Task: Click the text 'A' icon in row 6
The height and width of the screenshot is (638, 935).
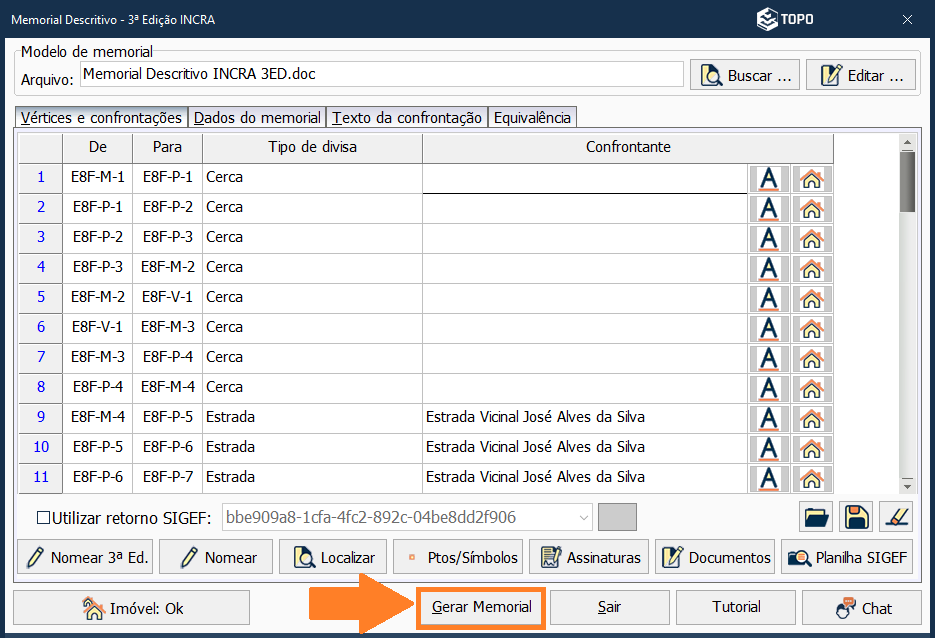Action: [x=769, y=329]
